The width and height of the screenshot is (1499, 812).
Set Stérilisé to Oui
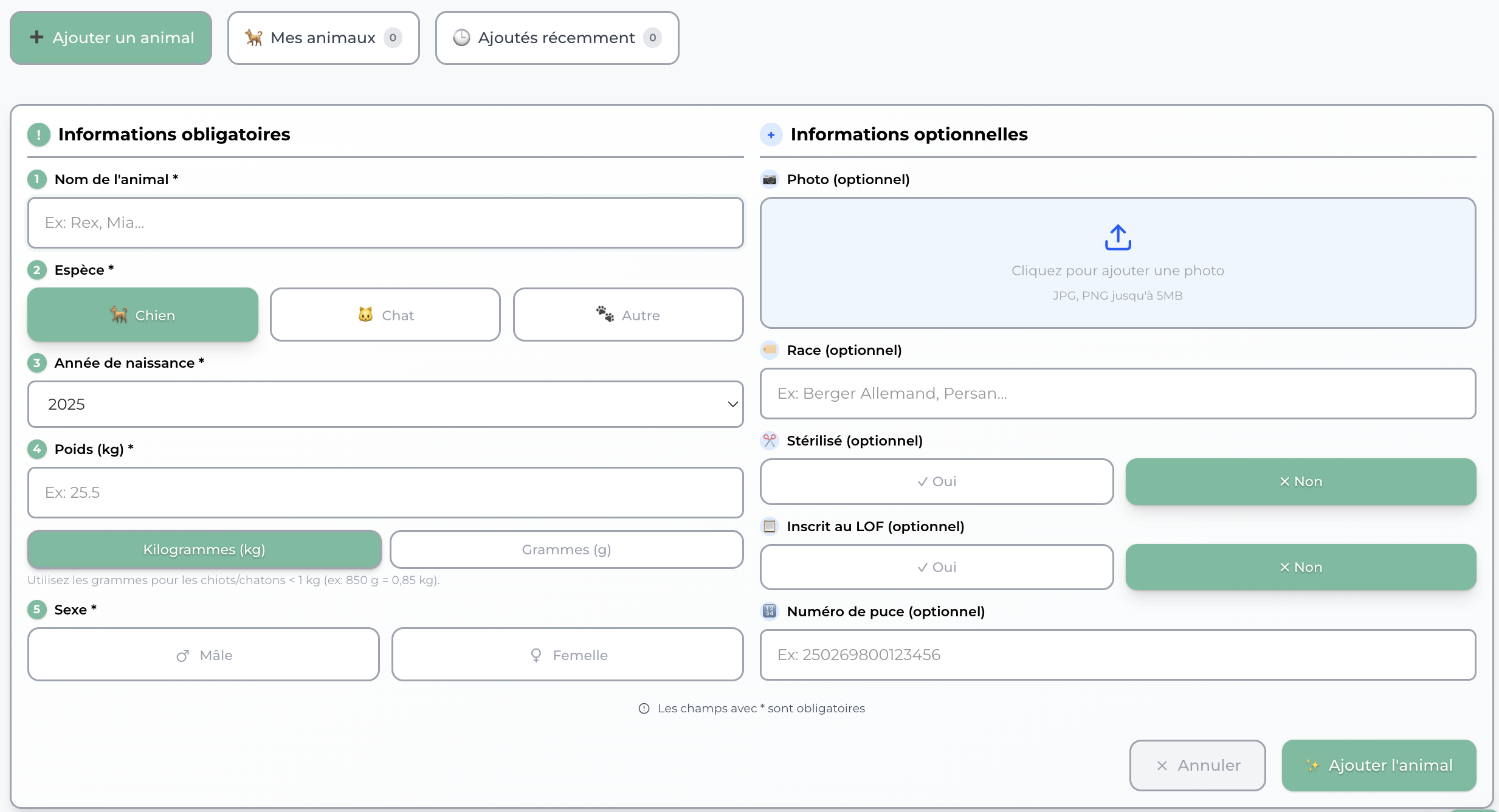point(936,481)
